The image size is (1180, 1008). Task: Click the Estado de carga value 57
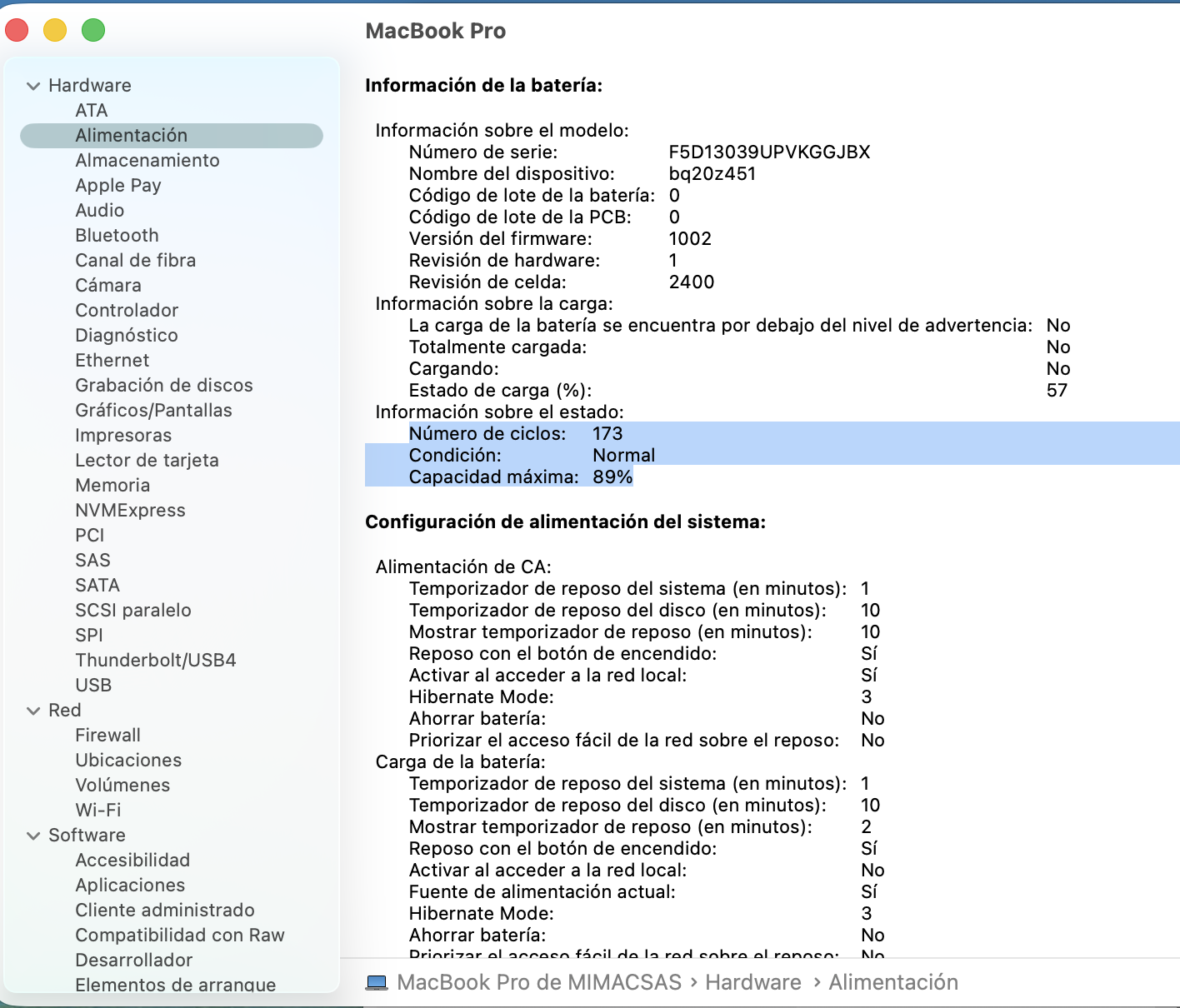(x=1057, y=391)
